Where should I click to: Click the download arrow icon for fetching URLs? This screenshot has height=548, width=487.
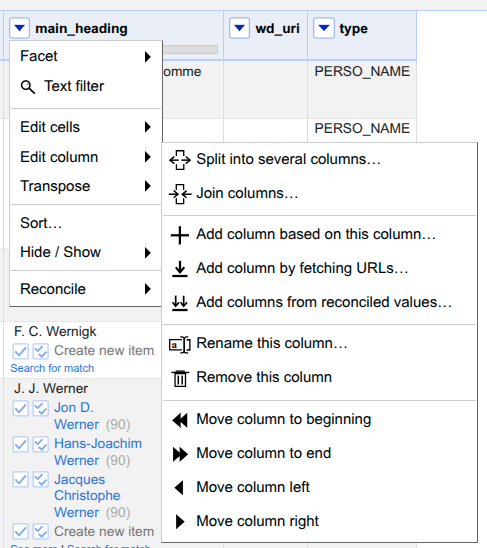click(180, 269)
